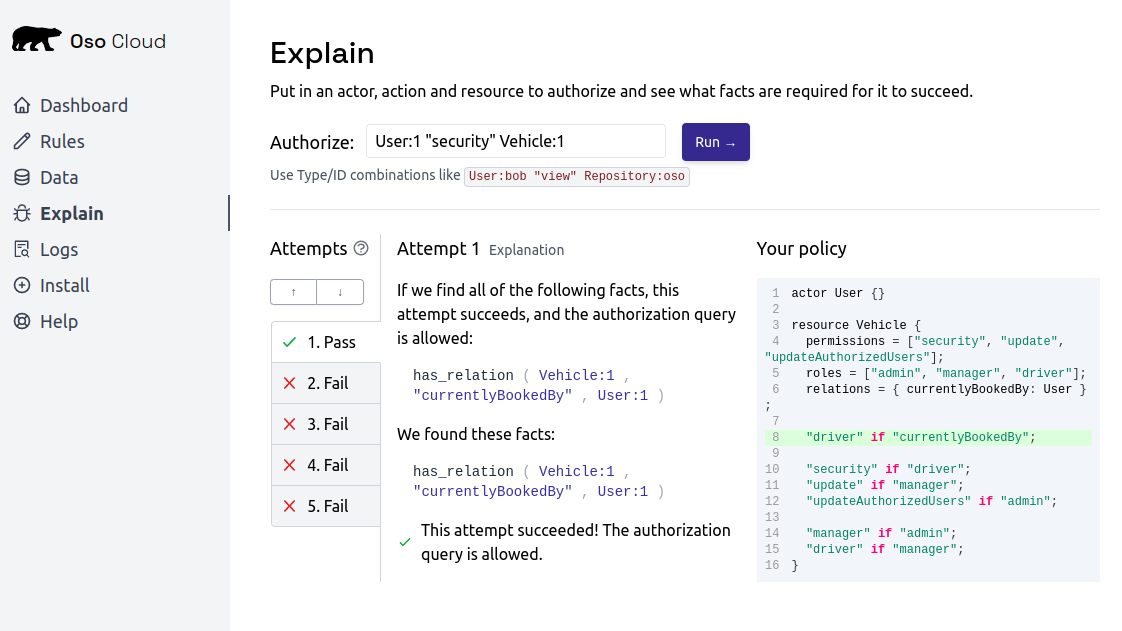The height and width of the screenshot is (631, 1122).
Task: Click the down arrow in Attempts navigator
Action: (340, 292)
